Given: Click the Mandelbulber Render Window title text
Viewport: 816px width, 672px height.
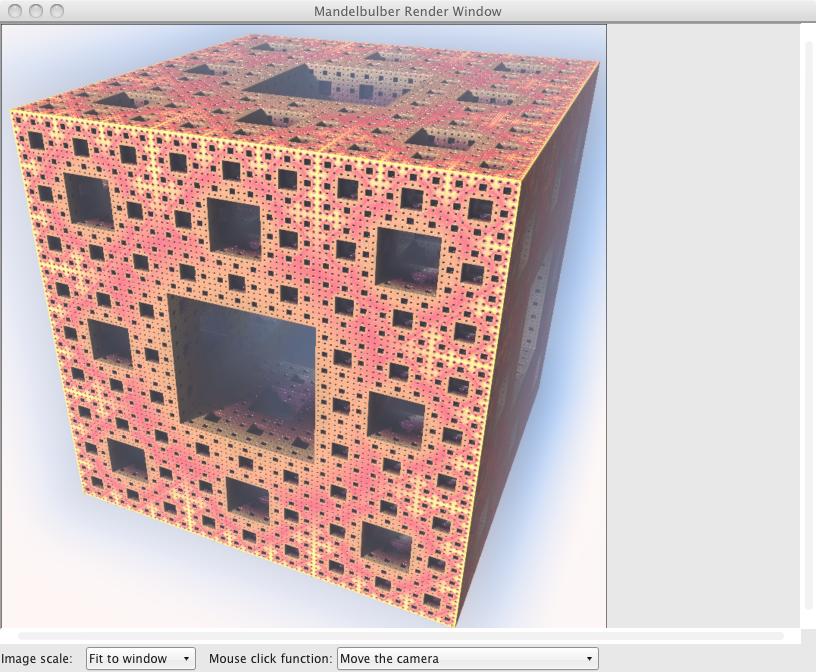Looking at the screenshot, I should (408, 11).
